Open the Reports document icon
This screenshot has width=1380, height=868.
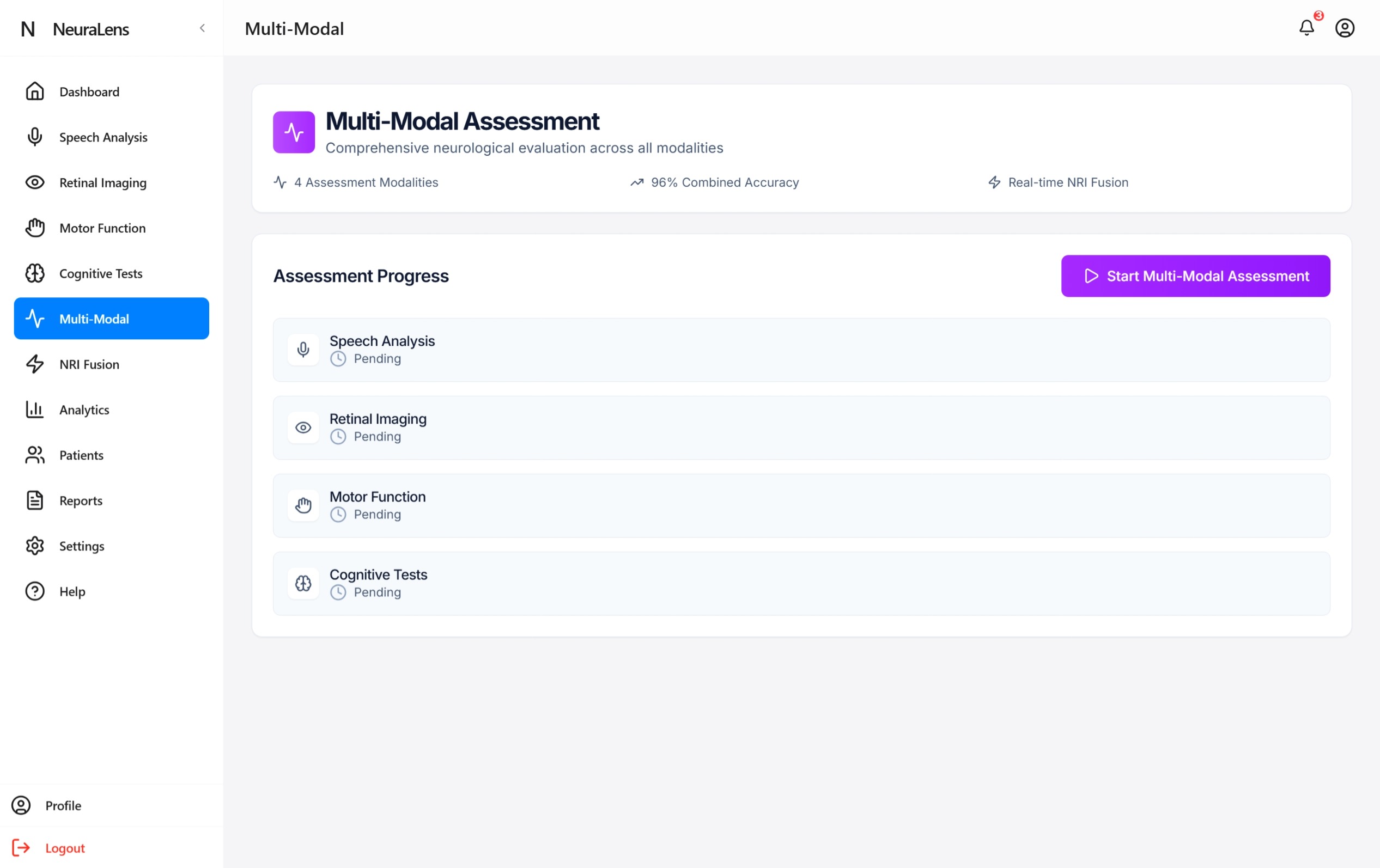(x=35, y=500)
